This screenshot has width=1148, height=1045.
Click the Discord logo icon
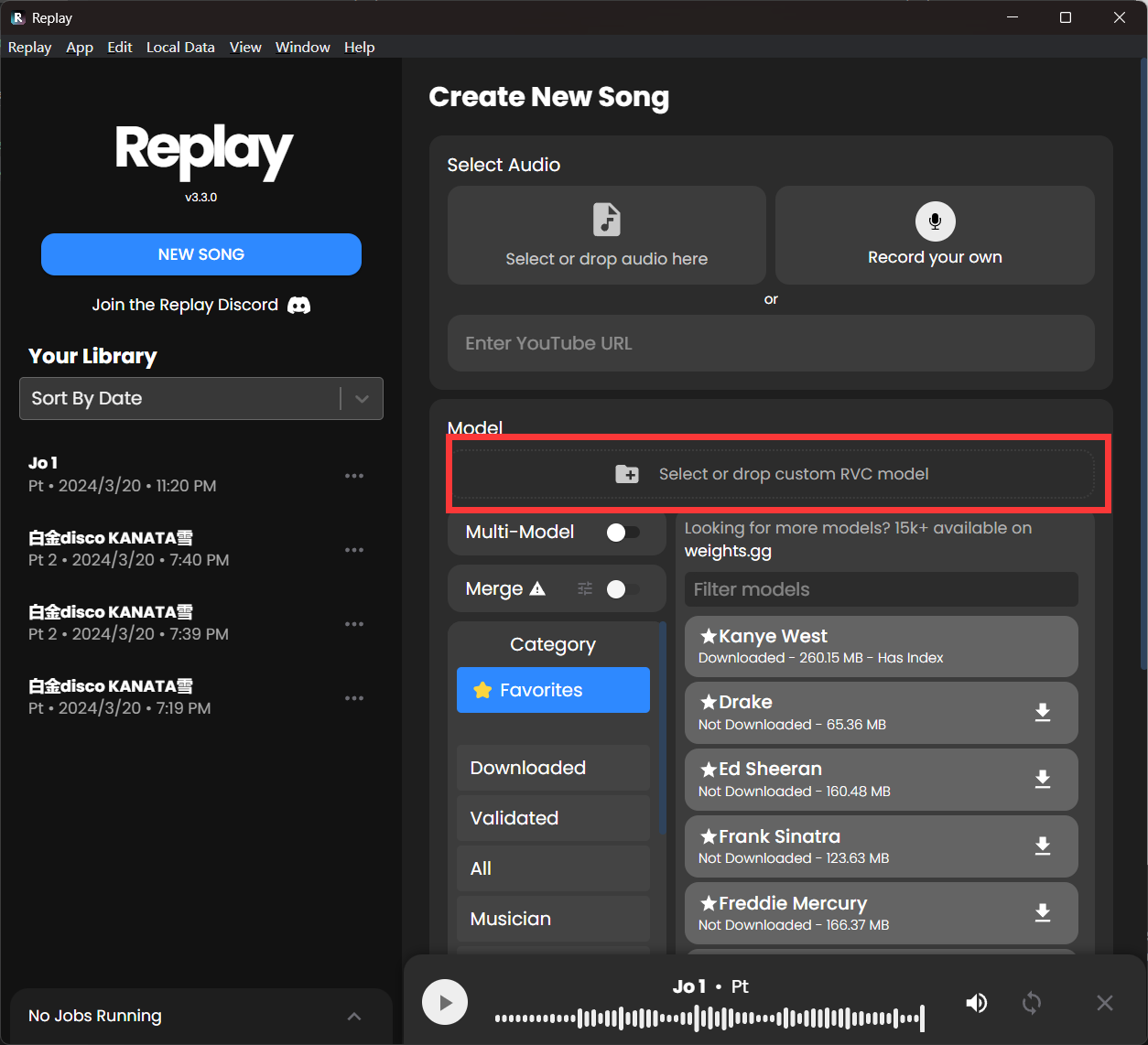click(298, 305)
